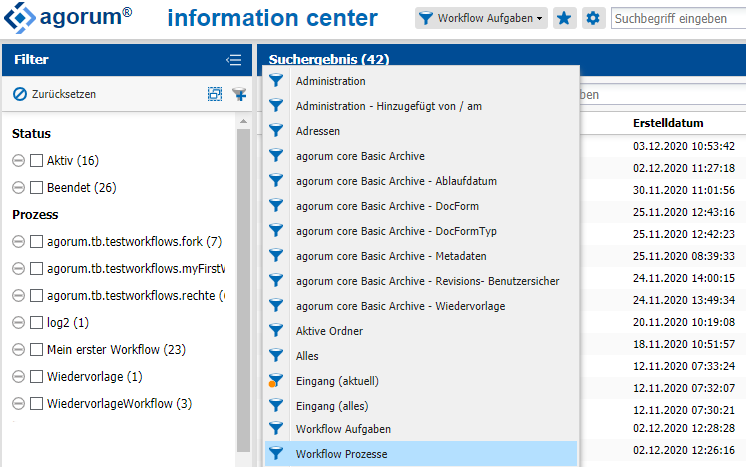Select agorum core Basic Archive - Metadaten
Image resolution: width=746 pixels, height=467 pixels.
(391, 256)
